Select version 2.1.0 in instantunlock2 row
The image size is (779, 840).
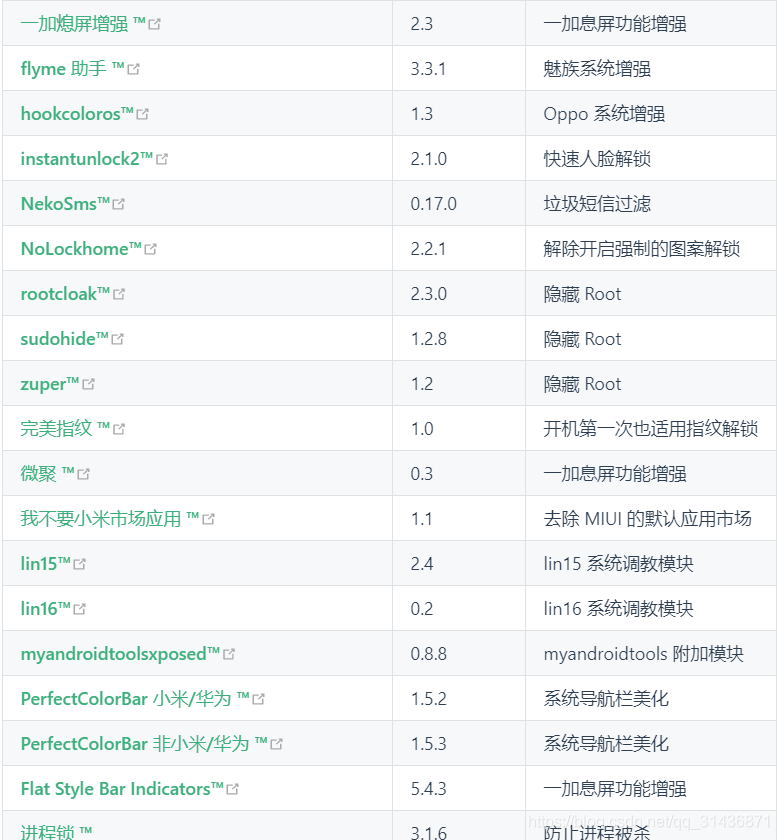[429, 159]
